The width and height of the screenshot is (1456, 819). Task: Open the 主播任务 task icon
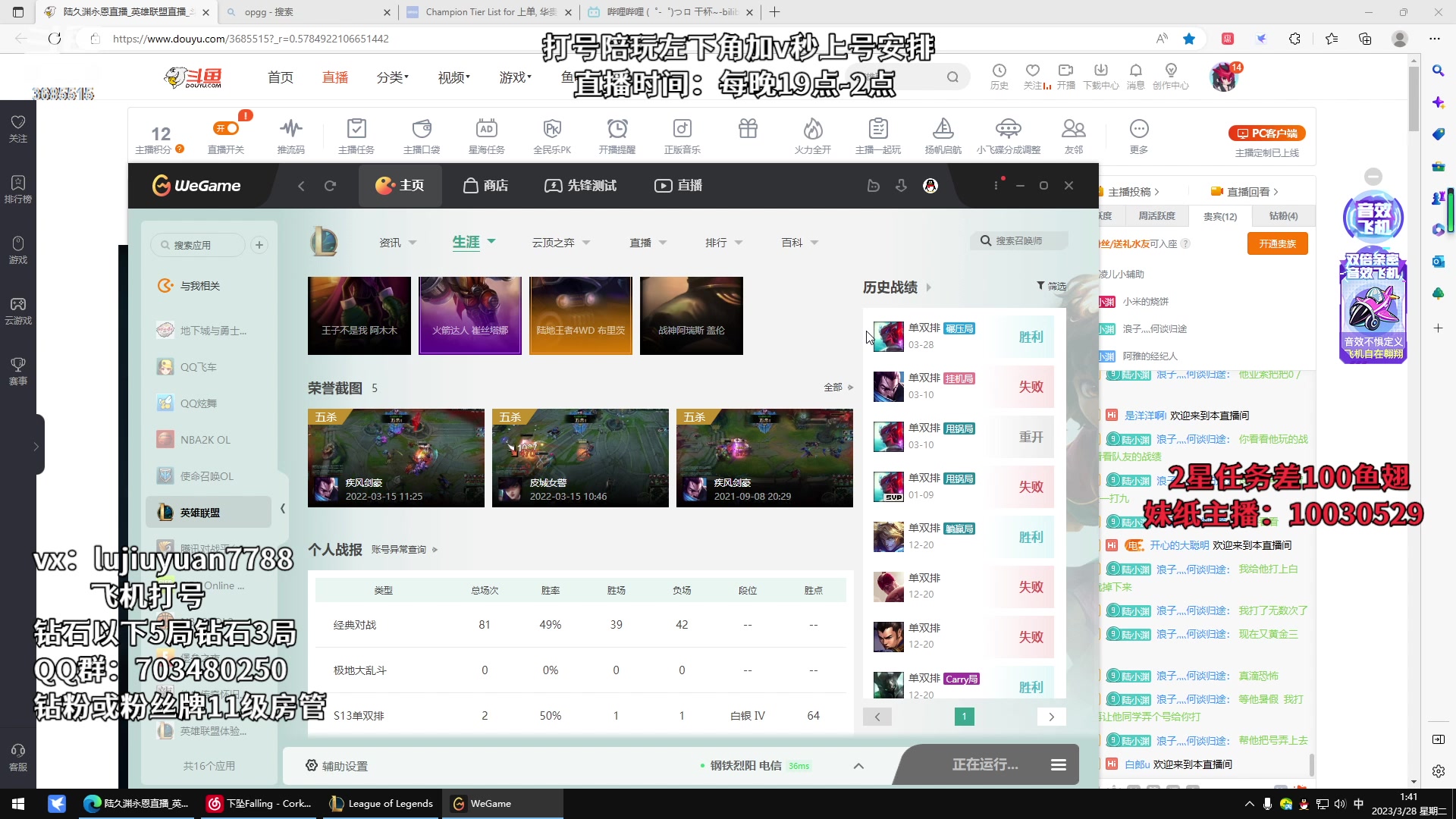click(356, 129)
